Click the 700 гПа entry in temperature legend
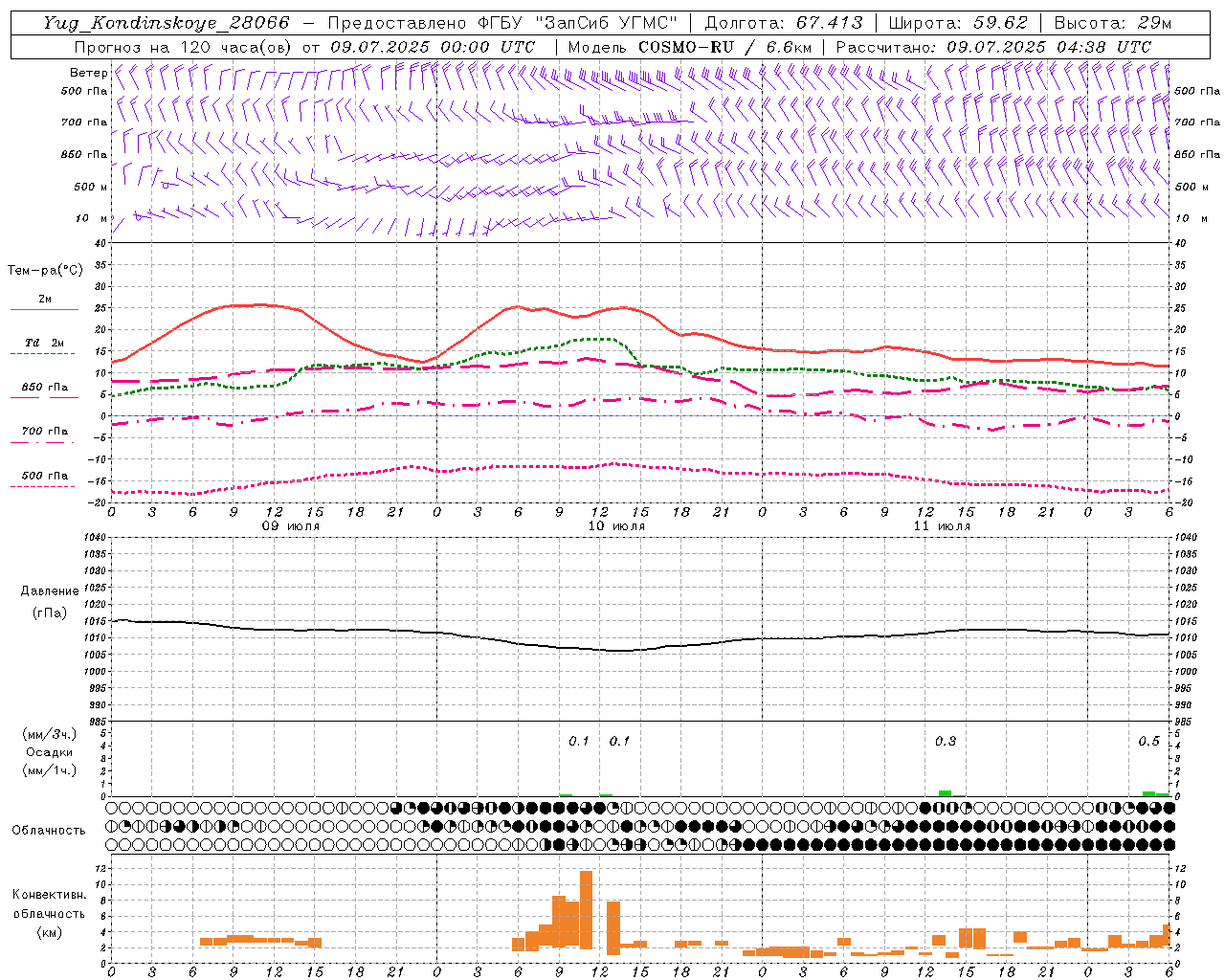Image resolution: width=1225 pixels, height=980 pixels. pos(45,432)
